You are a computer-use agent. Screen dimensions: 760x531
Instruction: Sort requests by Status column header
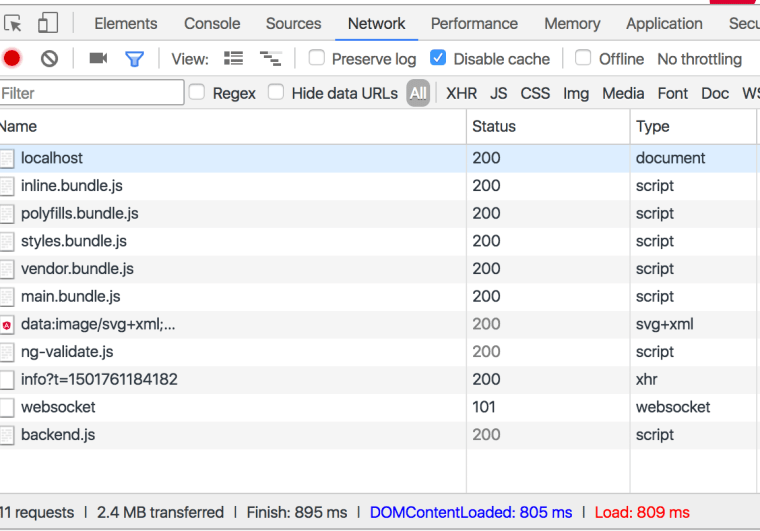click(494, 126)
